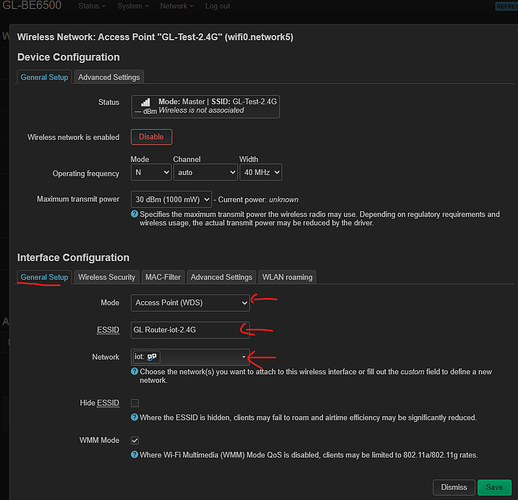Click the red Disable button

click(x=151, y=137)
